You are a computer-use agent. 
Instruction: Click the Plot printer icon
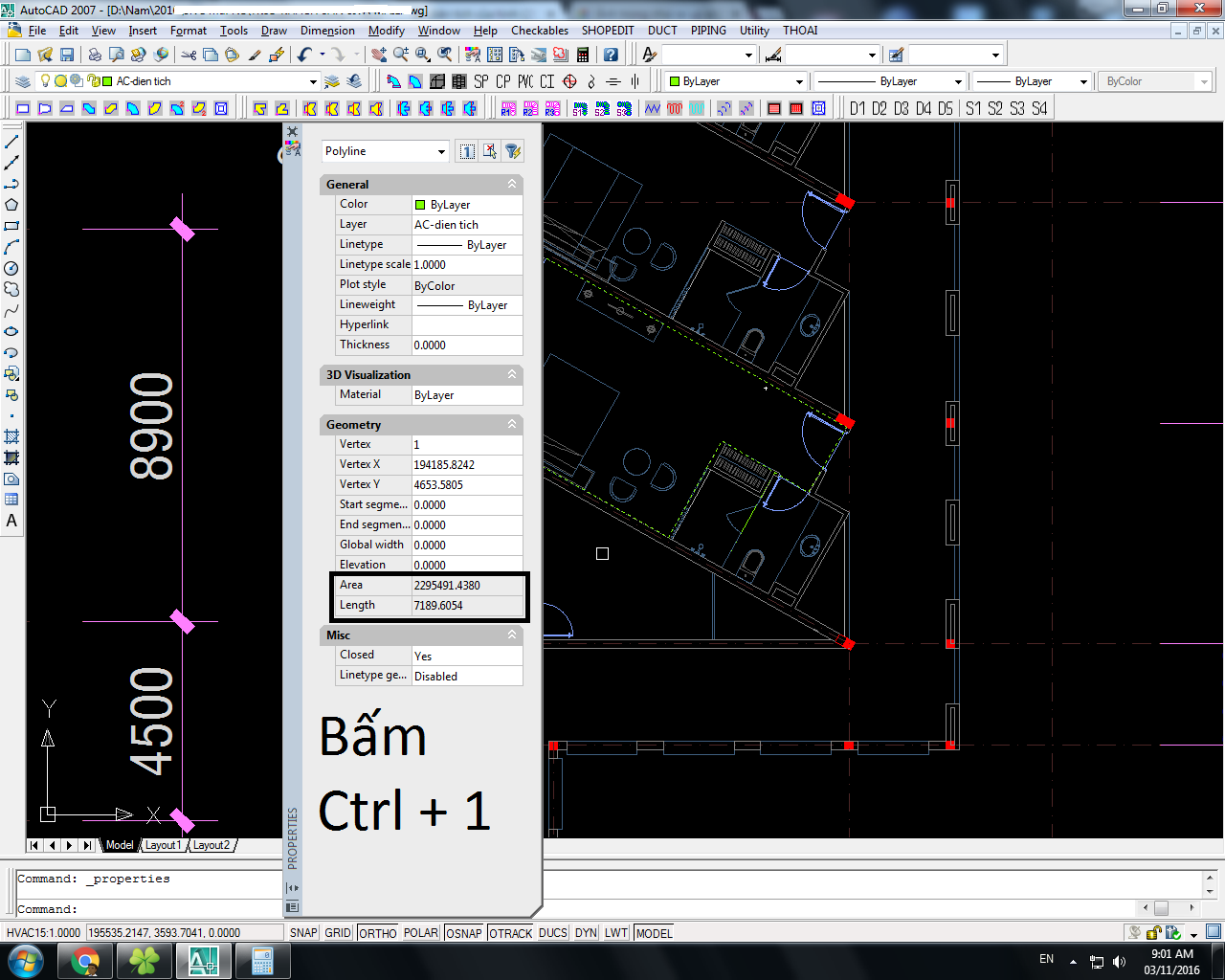[95, 55]
